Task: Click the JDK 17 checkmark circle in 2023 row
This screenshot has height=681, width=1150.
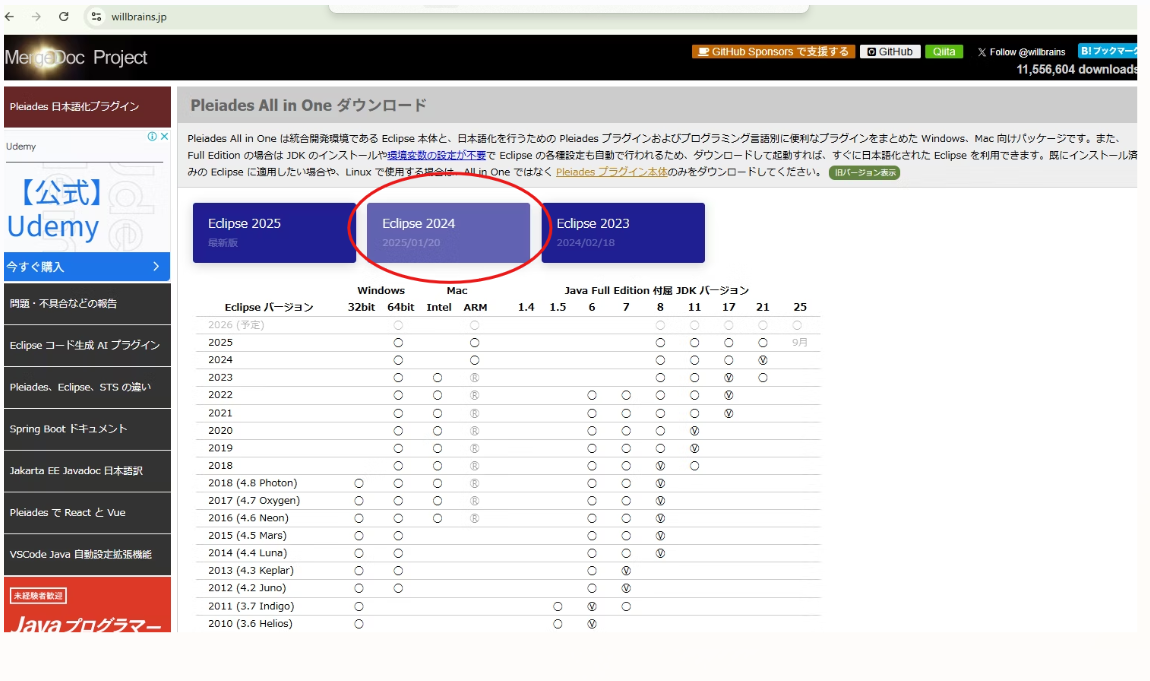Action: click(x=728, y=378)
